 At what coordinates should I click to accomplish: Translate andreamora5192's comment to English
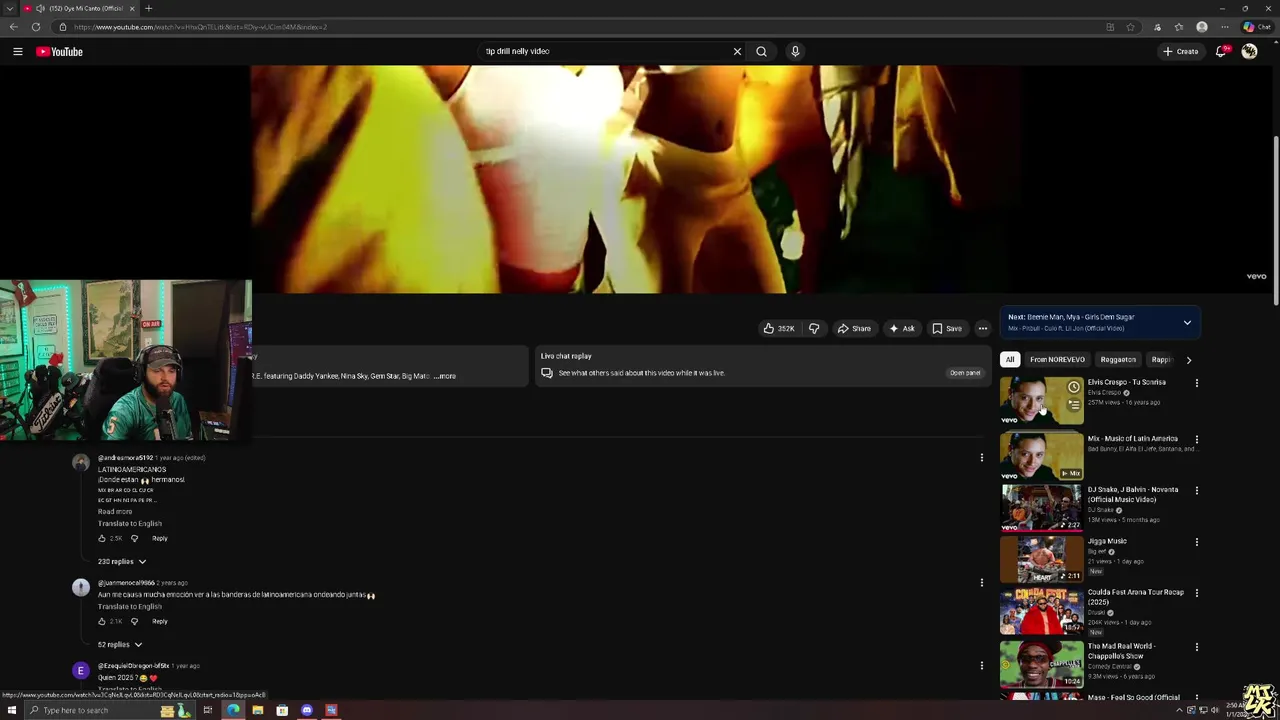130,523
